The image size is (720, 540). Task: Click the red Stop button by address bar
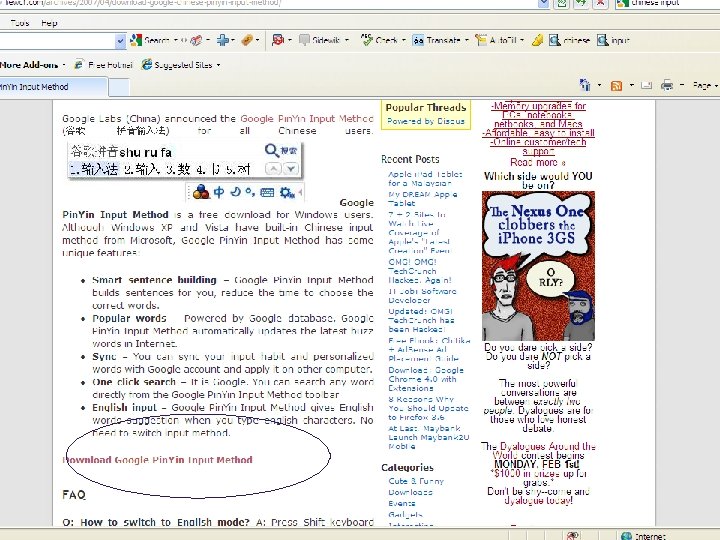tap(600, 3)
